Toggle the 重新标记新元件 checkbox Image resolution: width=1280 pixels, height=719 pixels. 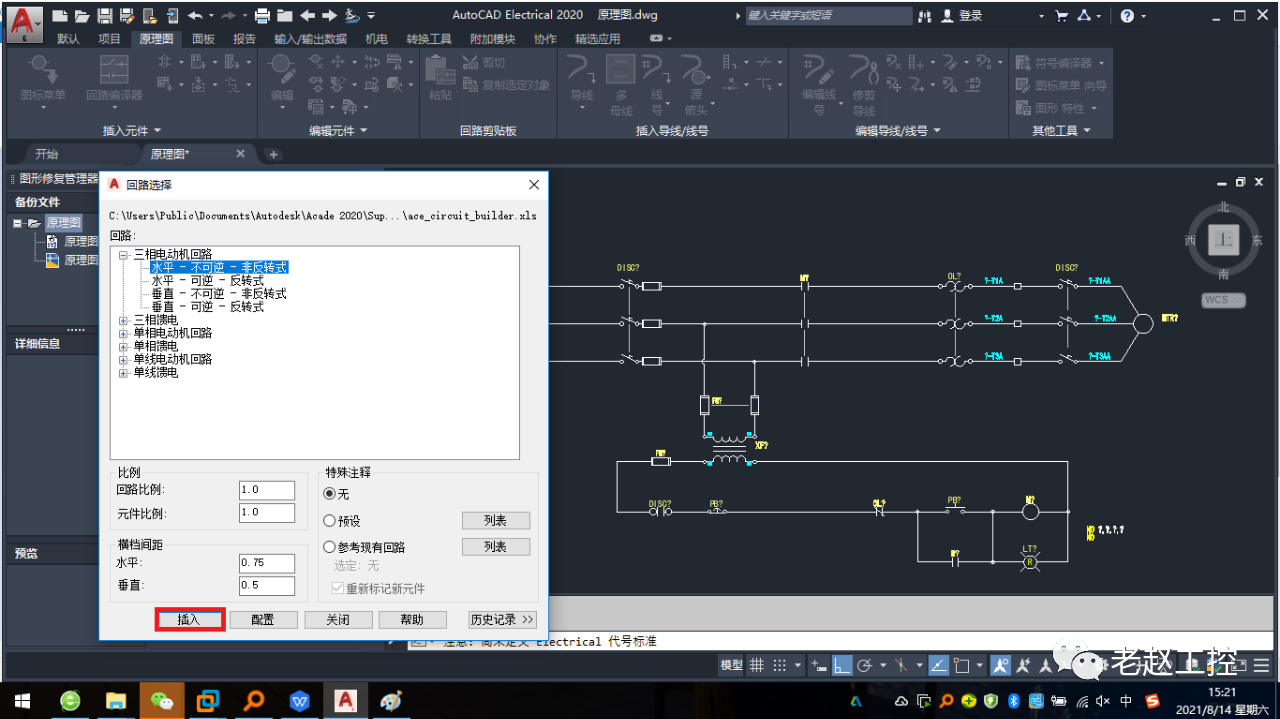click(338, 588)
